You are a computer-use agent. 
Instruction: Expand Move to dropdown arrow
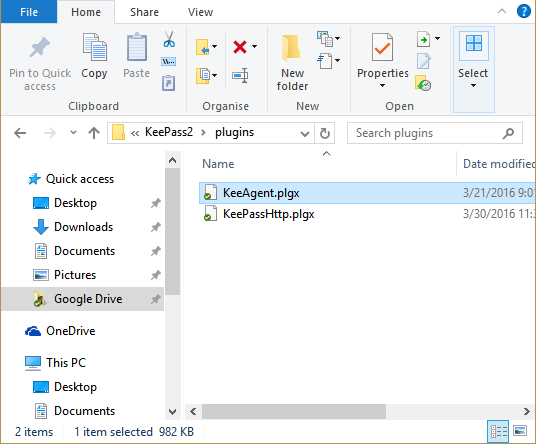click(215, 46)
